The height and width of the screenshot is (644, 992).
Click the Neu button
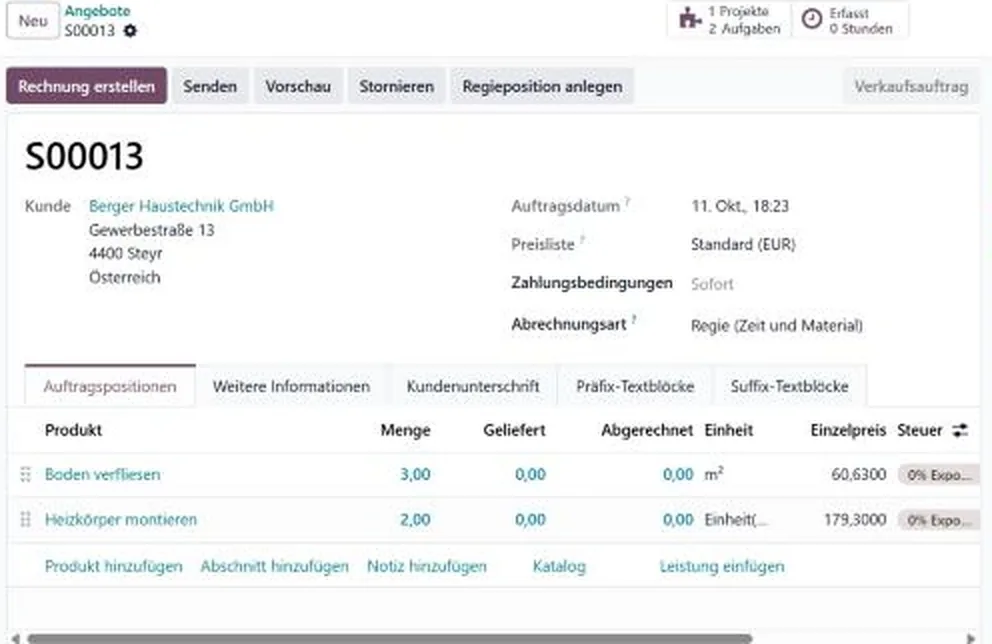pyautogui.click(x=33, y=21)
